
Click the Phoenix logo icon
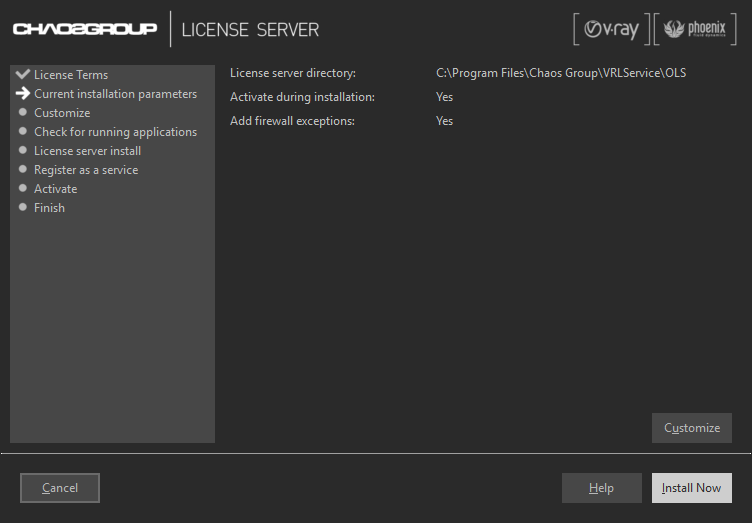[x=695, y=29]
